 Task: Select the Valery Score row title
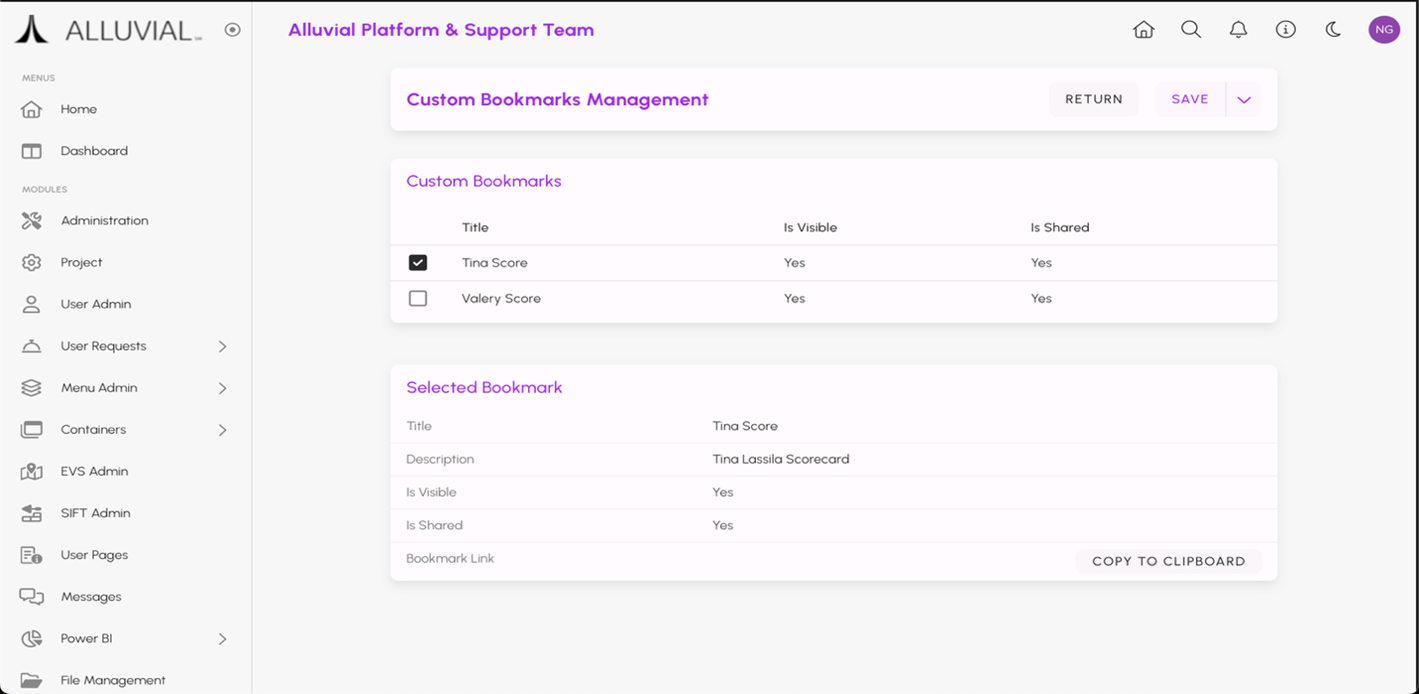[501, 299]
